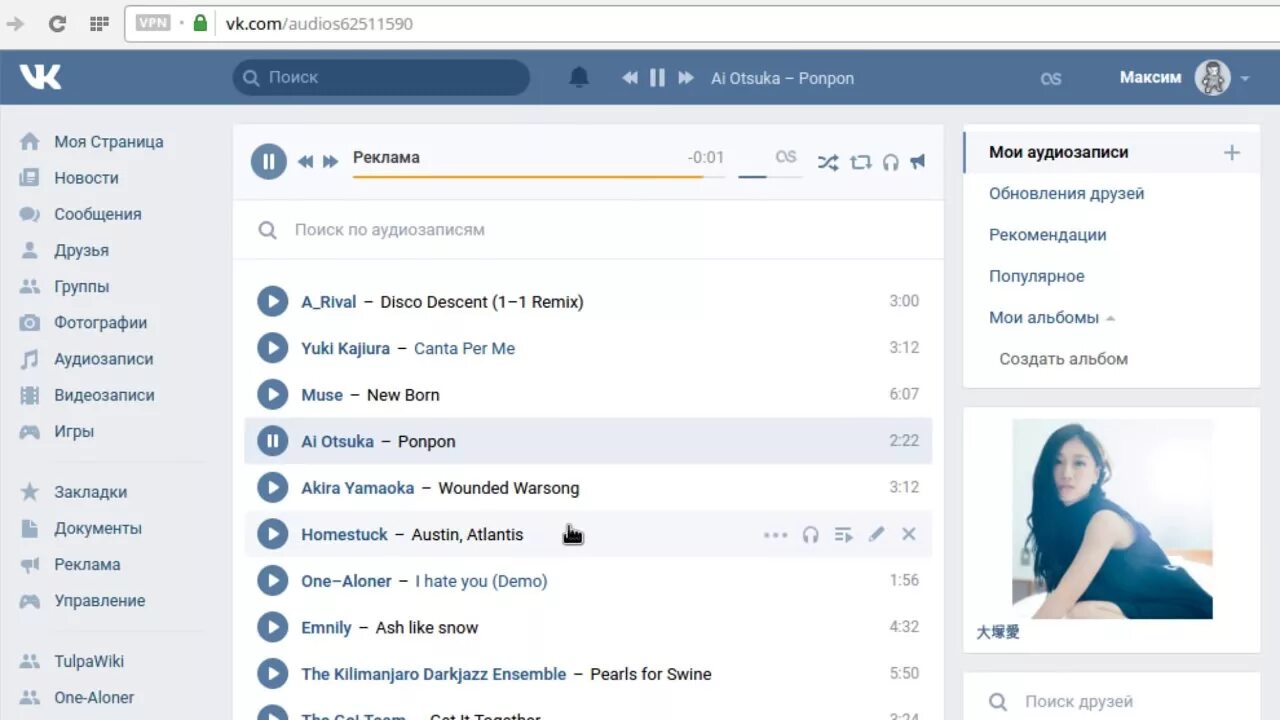The width and height of the screenshot is (1280, 720).
Task: Open Фотографии in left menu
Action: click(101, 322)
